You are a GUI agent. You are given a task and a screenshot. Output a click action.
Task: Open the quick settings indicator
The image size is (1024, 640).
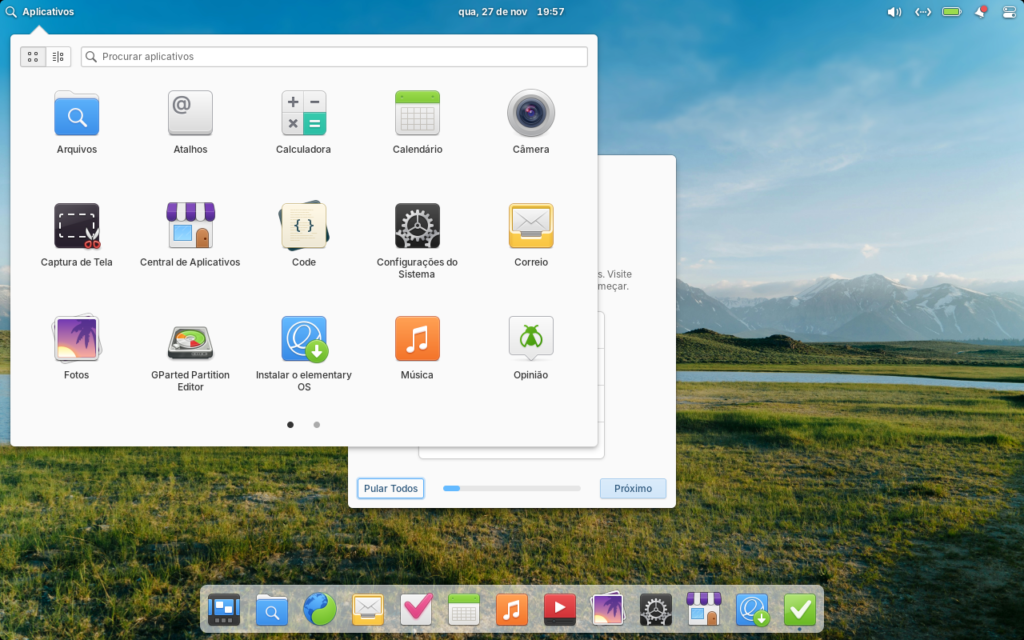coord(1009,12)
